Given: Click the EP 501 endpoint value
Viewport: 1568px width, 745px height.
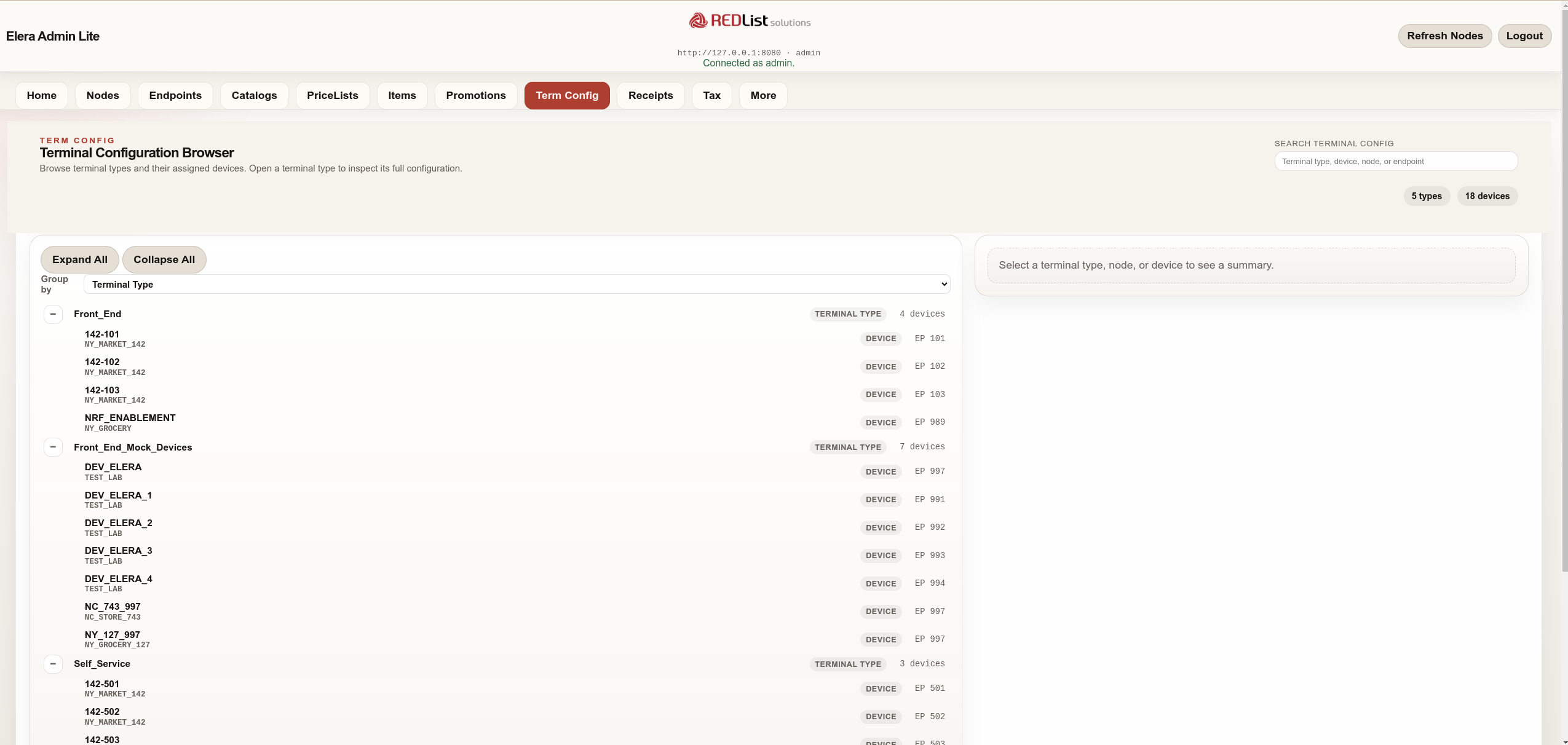Looking at the screenshot, I should coord(930,688).
